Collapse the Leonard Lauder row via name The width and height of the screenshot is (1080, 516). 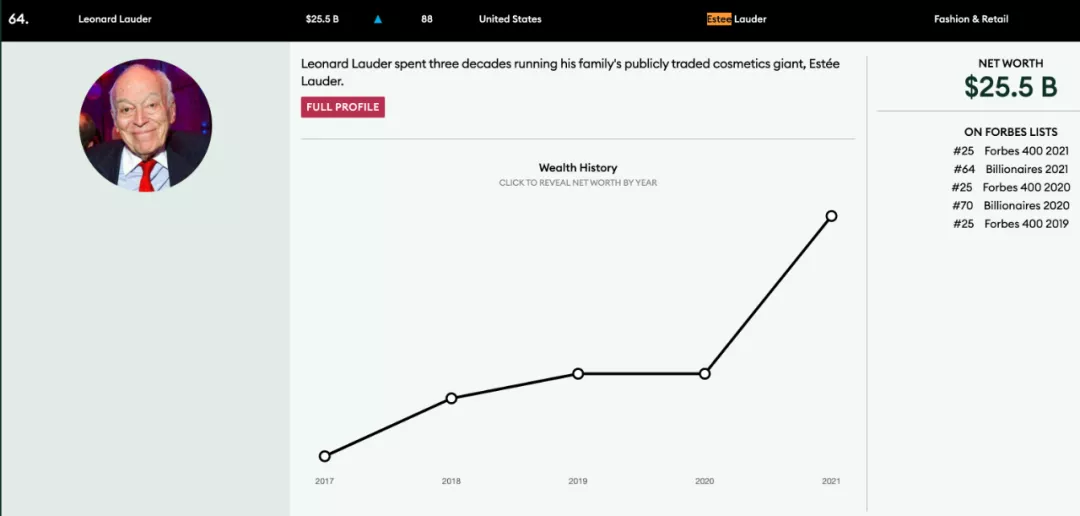114,19
